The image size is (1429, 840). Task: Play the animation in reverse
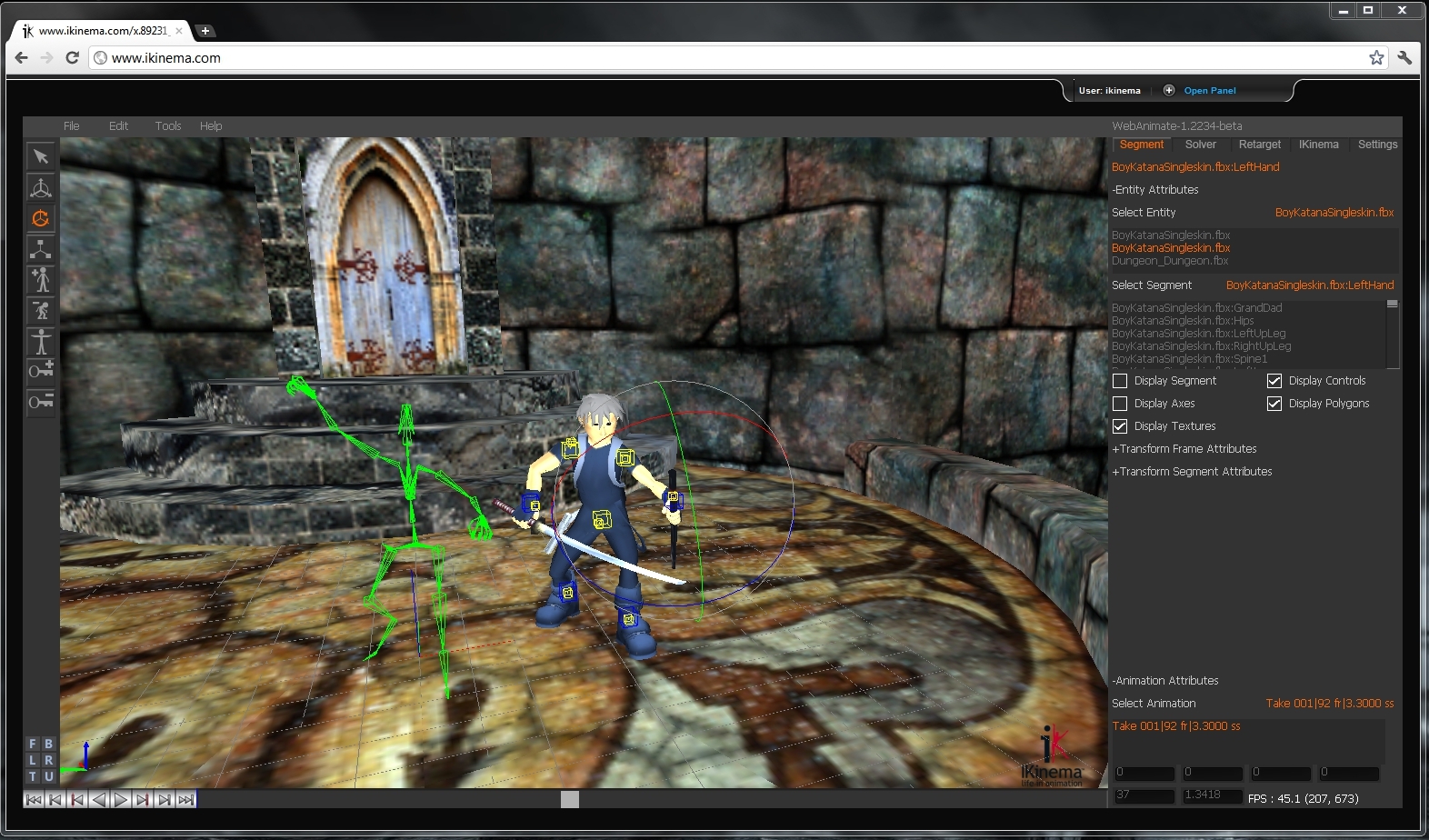coord(99,800)
